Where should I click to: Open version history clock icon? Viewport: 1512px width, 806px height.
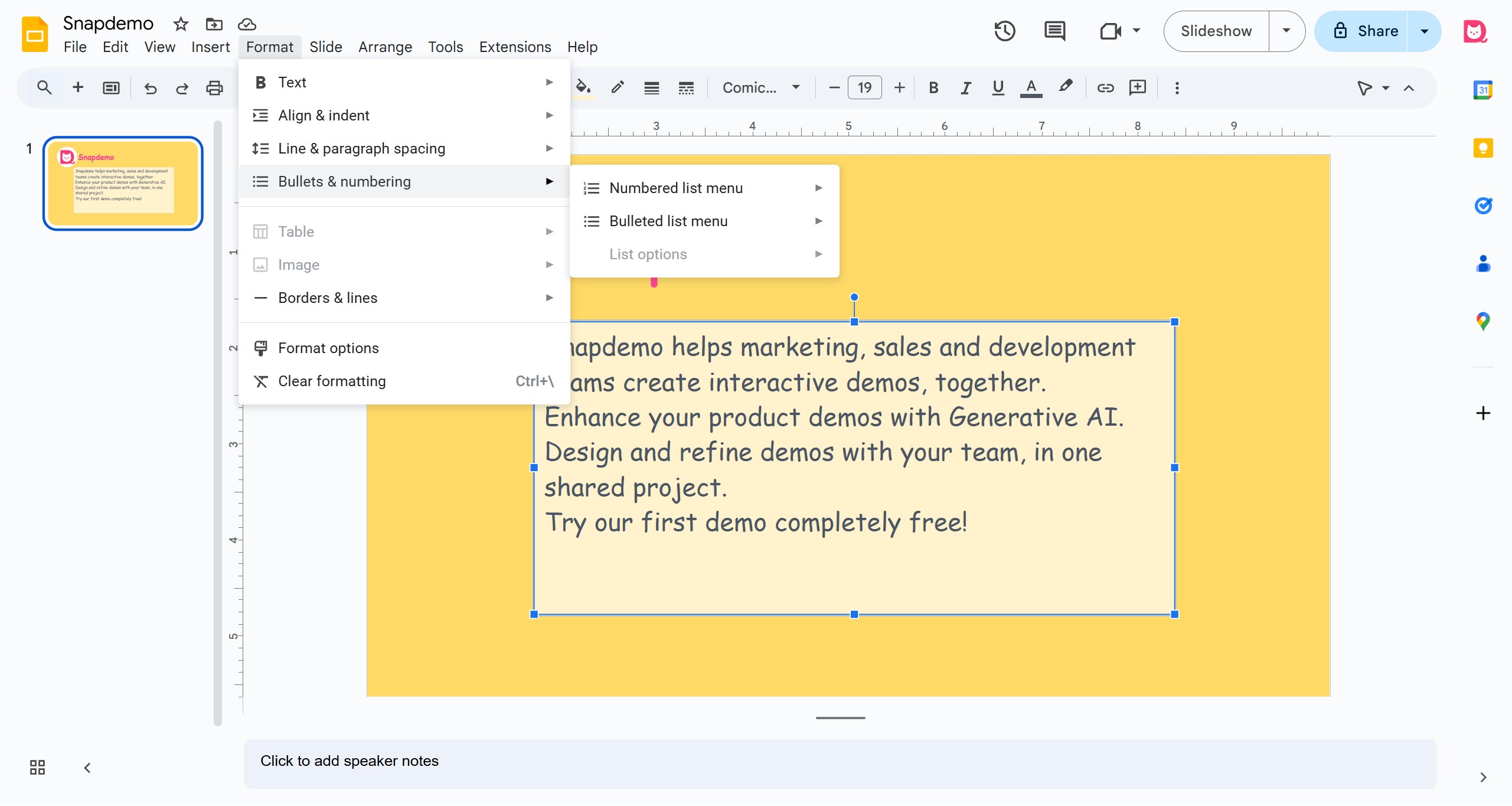(1004, 31)
